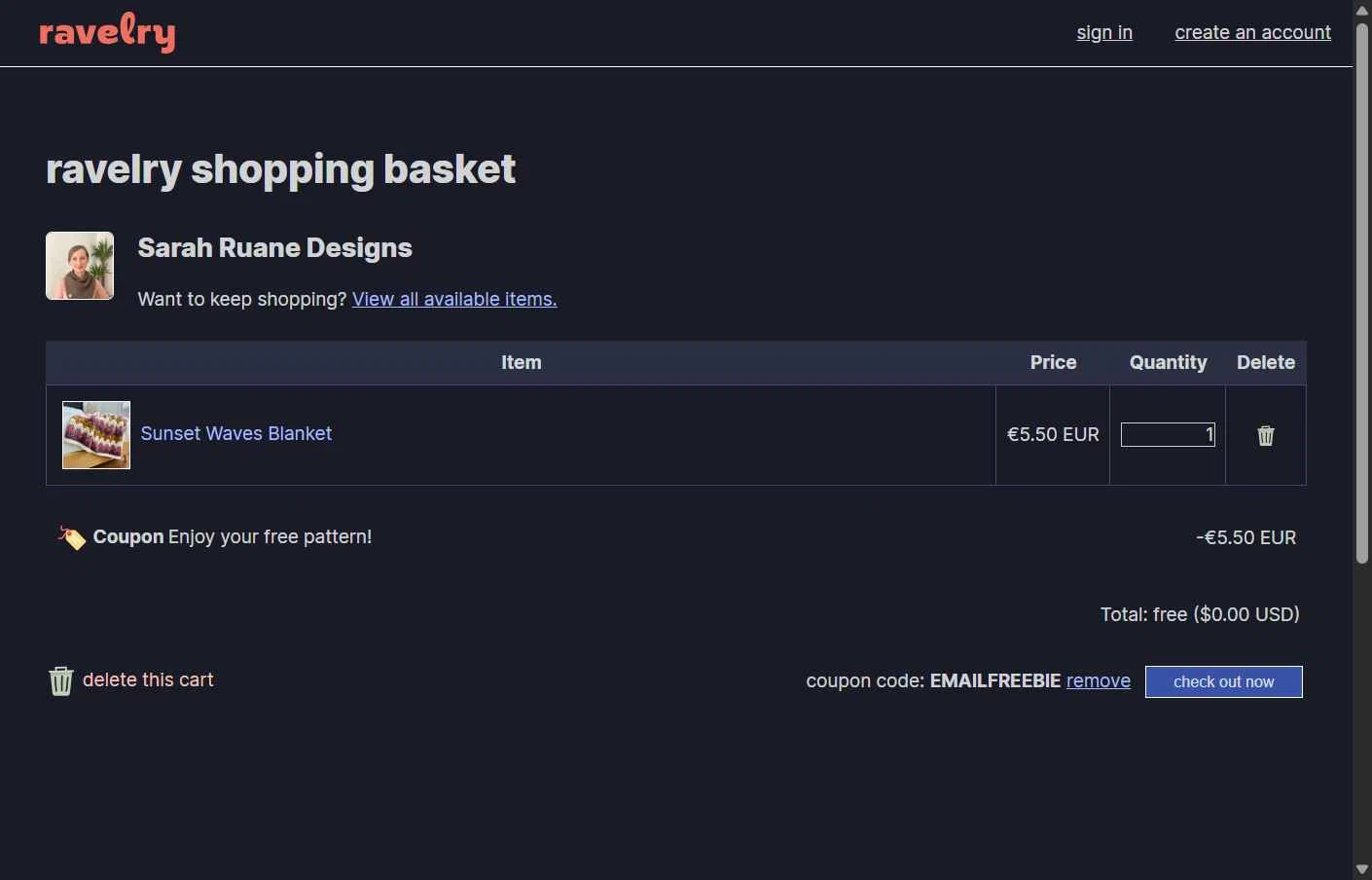Click delete this cart link
This screenshot has height=880, width=1372.
click(x=148, y=679)
